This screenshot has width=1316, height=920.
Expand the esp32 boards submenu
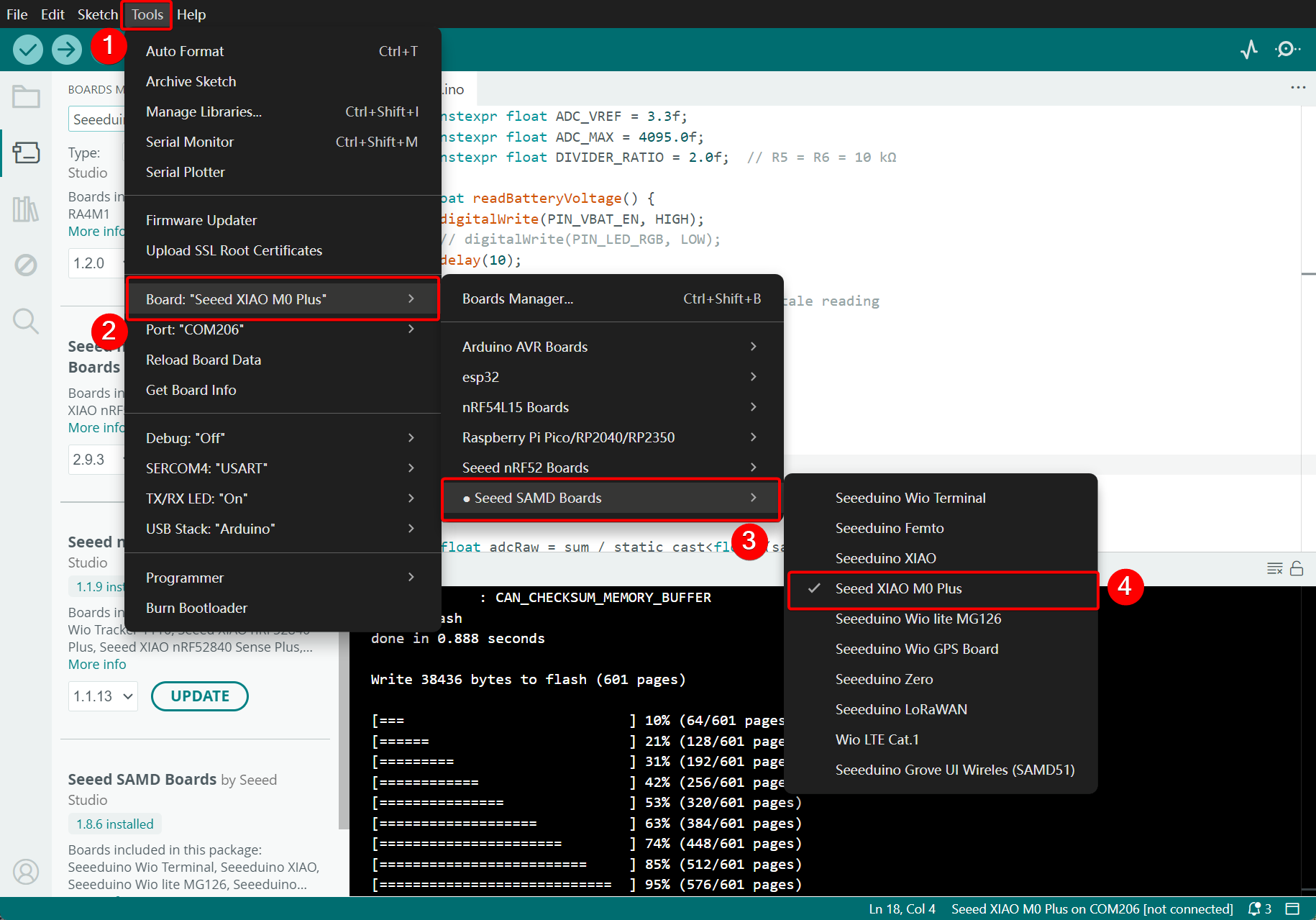tap(611, 377)
